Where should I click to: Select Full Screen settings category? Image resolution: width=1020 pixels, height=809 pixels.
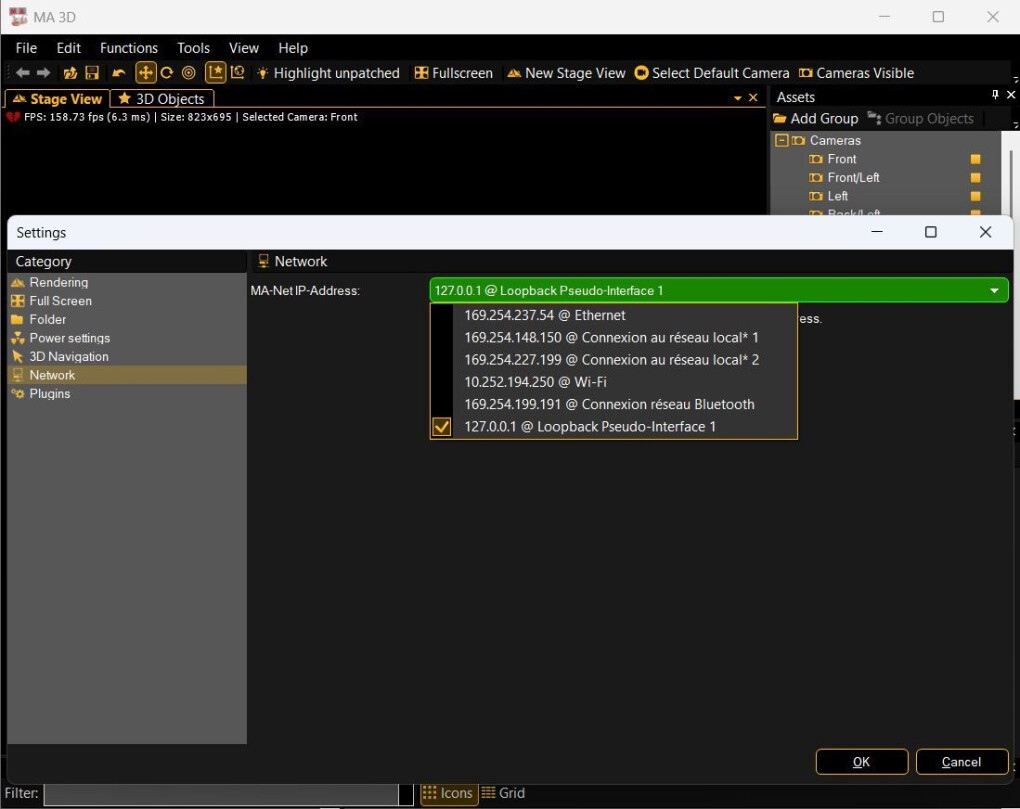point(127,301)
